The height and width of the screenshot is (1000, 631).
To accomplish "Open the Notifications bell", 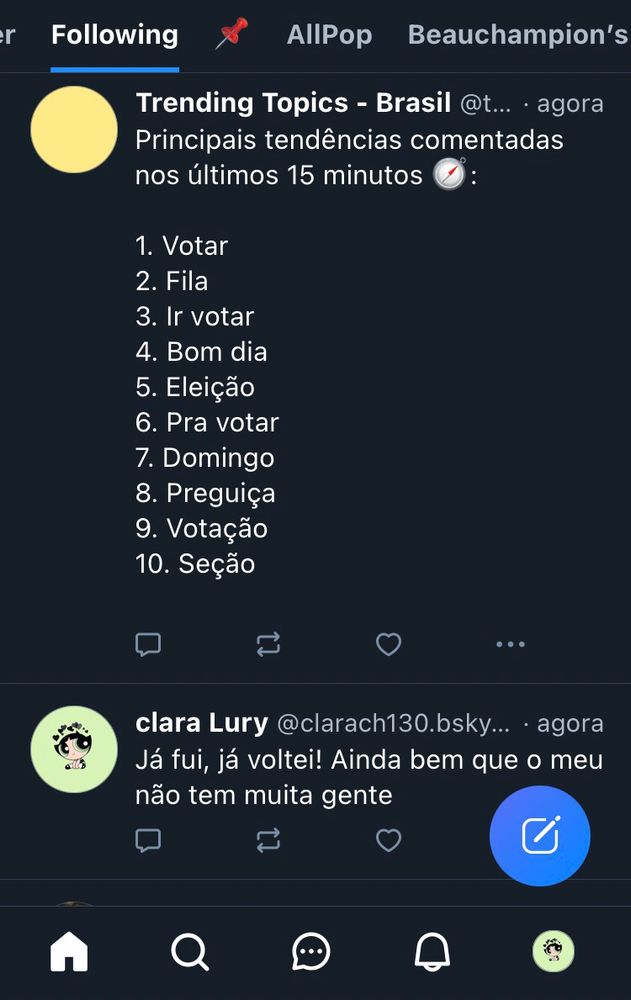I will [x=432, y=951].
